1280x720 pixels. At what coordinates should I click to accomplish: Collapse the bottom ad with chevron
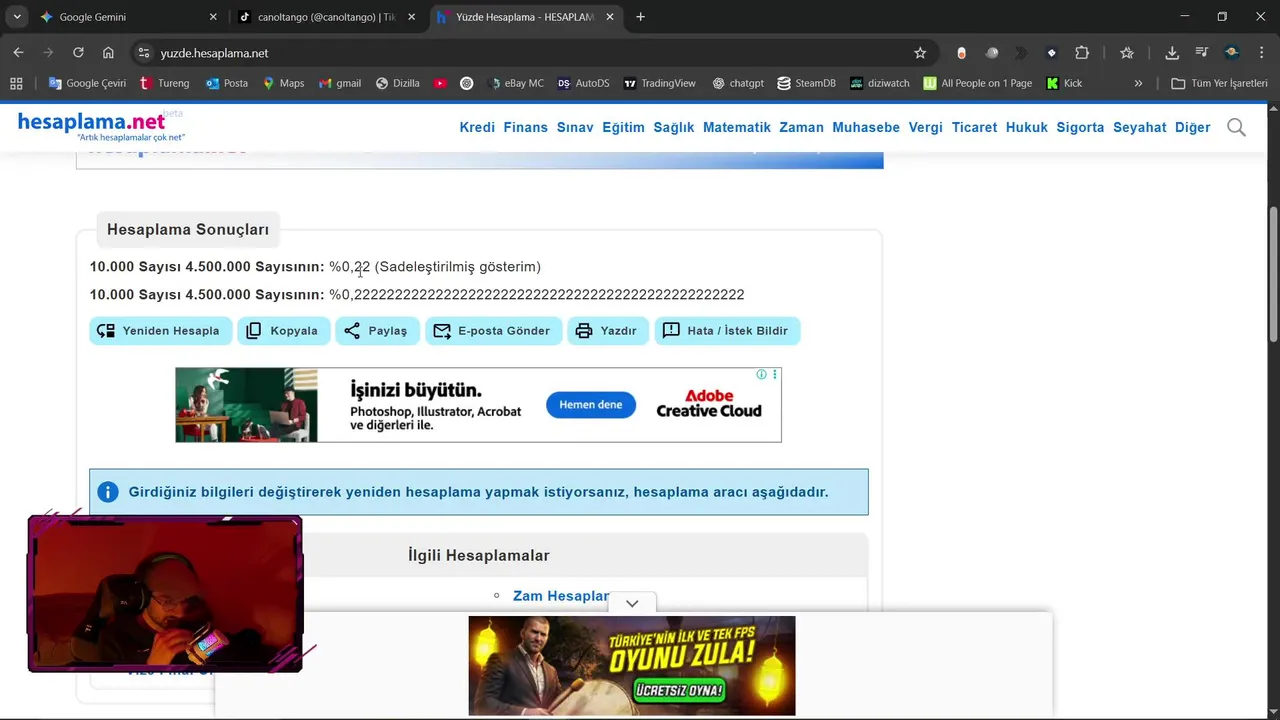point(632,603)
